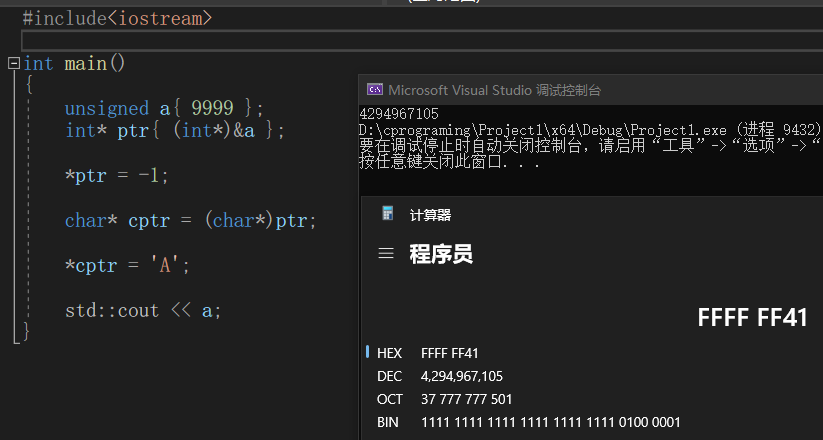Click the 程序员 mode heading in calculator

pos(441,254)
